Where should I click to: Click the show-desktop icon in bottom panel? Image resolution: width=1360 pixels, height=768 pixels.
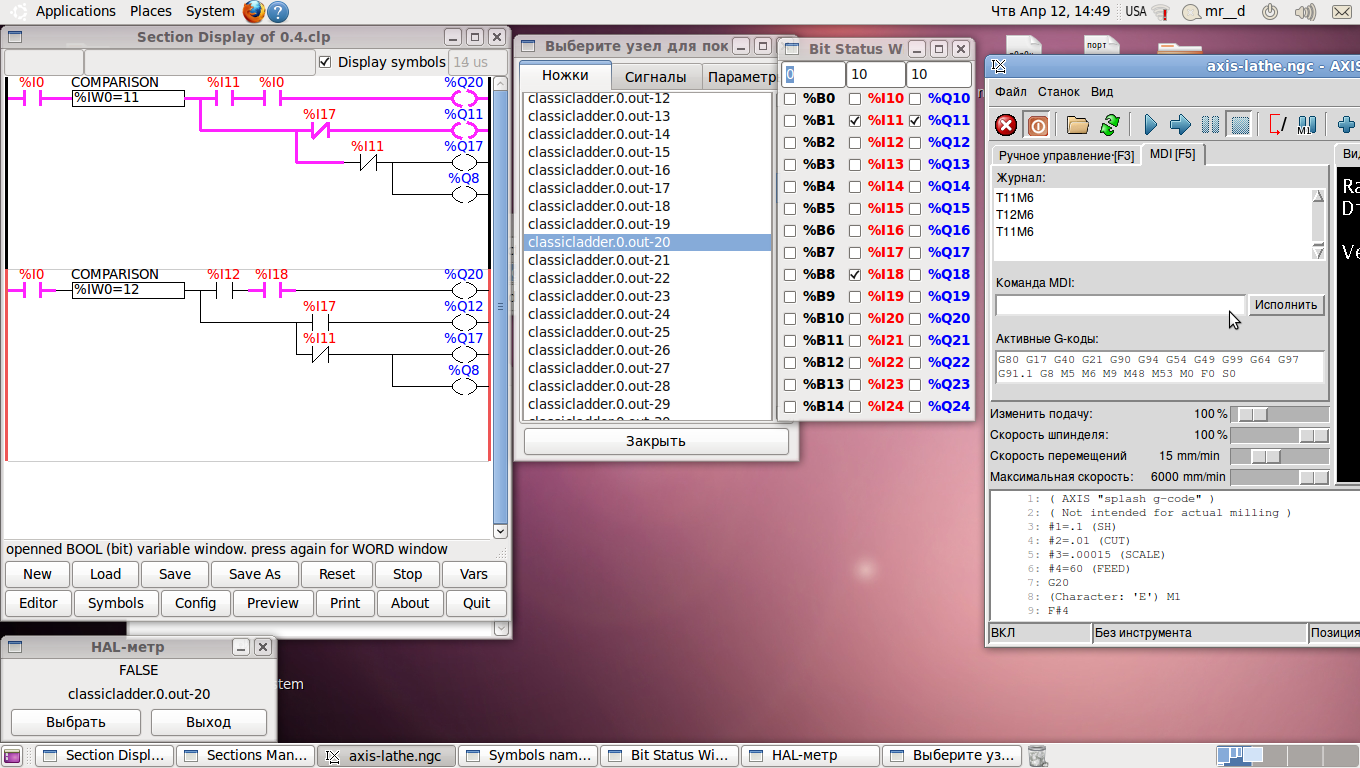point(14,756)
